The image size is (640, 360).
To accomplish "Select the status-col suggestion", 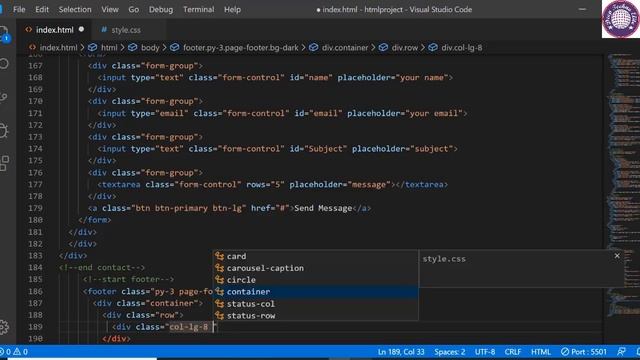I will point(316,304).
